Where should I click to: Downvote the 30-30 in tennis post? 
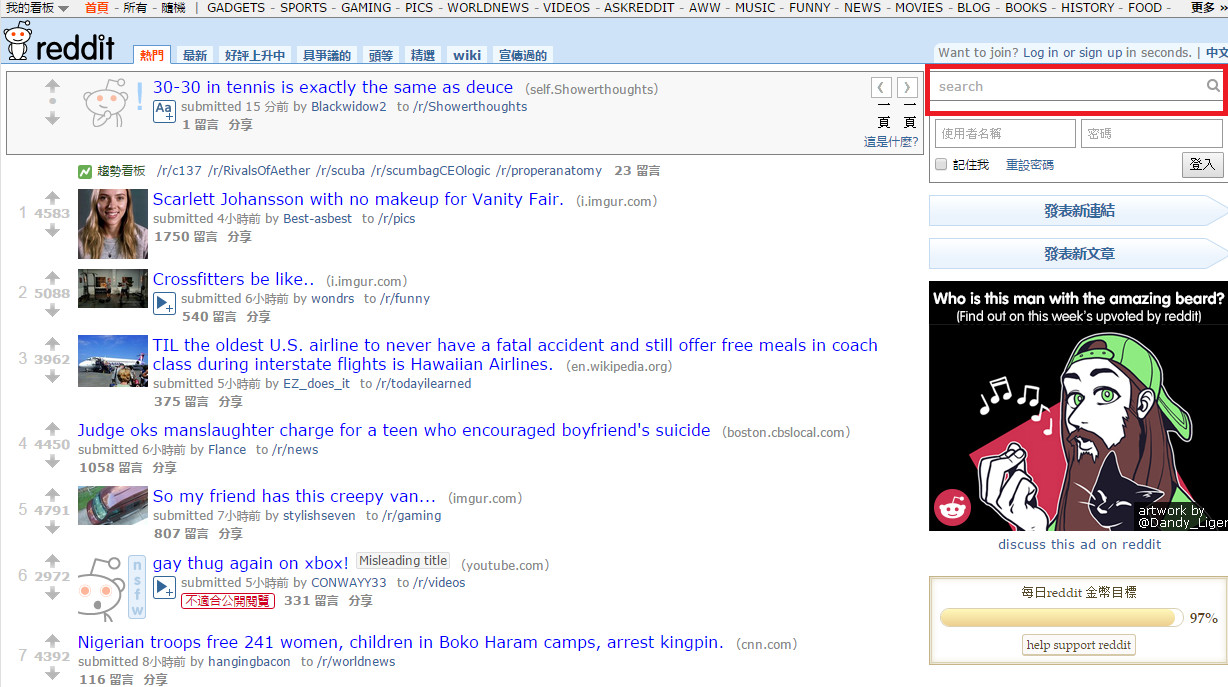pyautogui.click(x=52, y=119)
